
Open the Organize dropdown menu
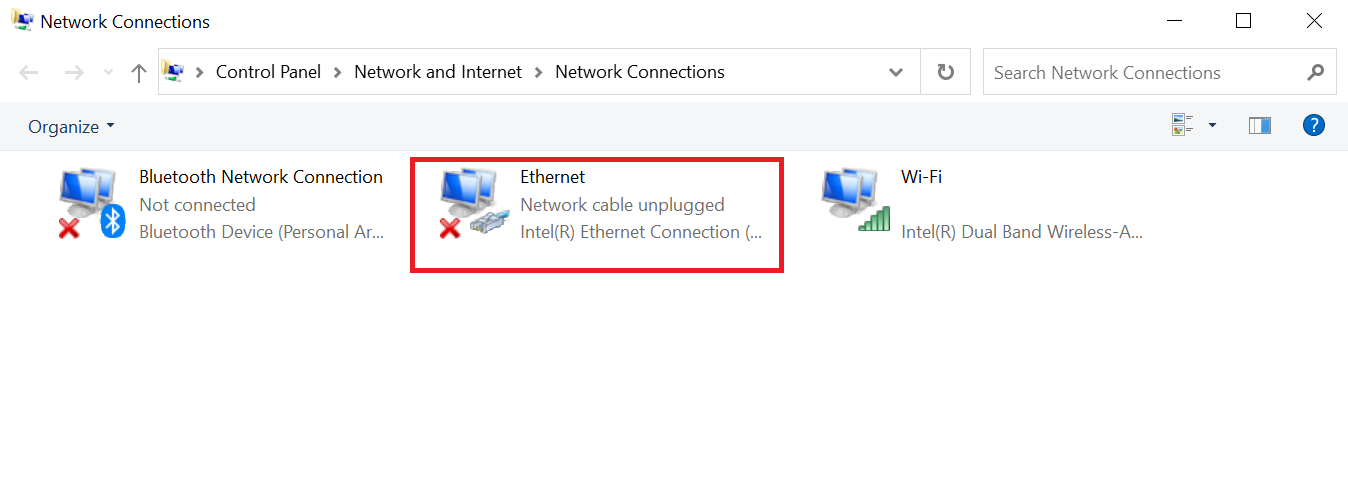71,127
